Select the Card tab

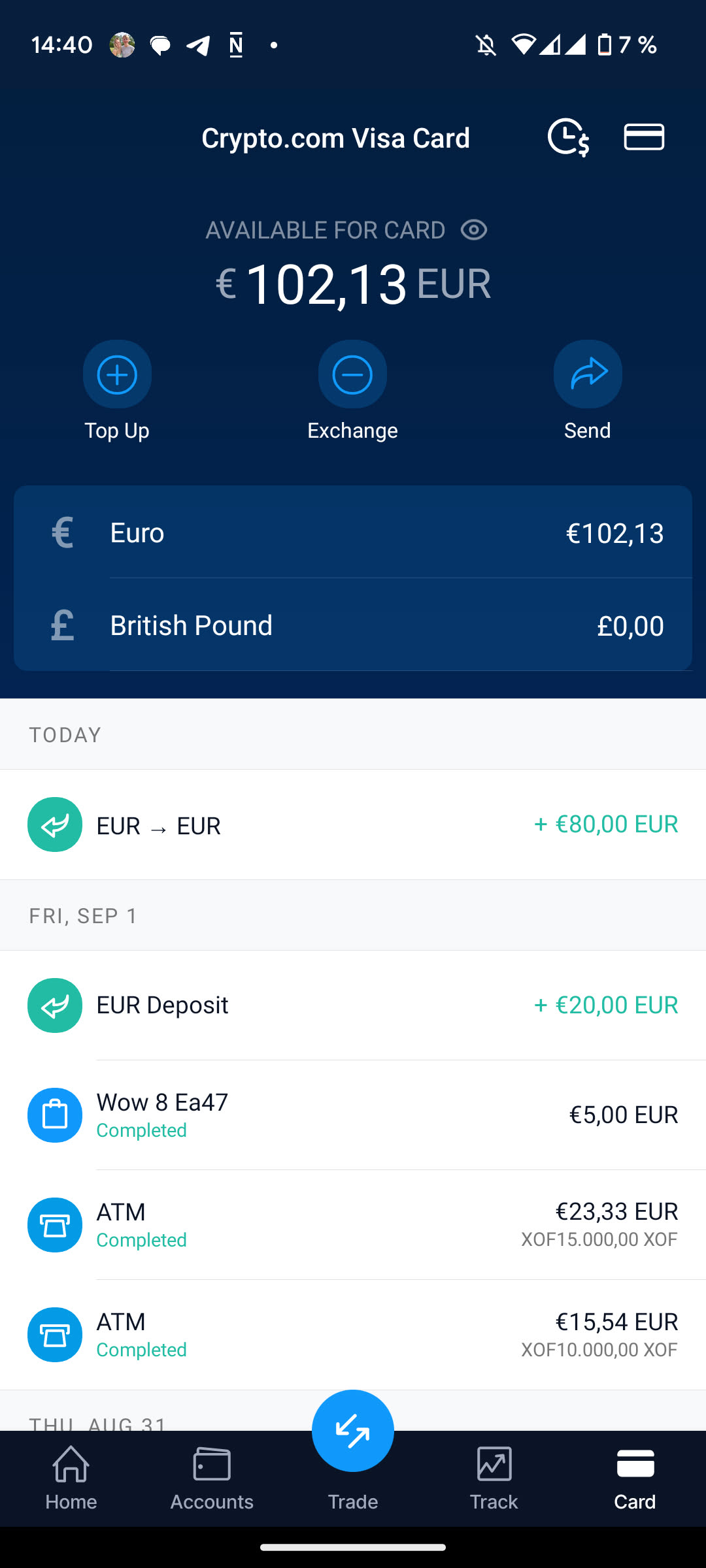coord(635,1478)
